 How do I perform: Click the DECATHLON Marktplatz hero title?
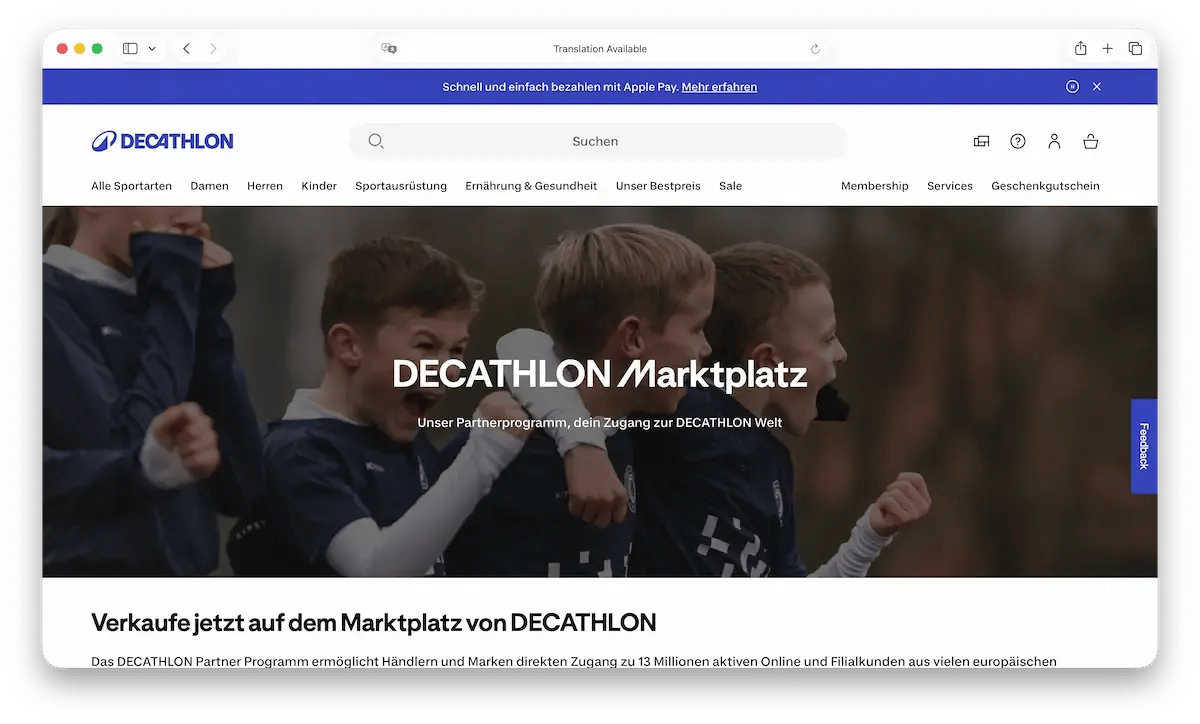[x=600, y=375]
